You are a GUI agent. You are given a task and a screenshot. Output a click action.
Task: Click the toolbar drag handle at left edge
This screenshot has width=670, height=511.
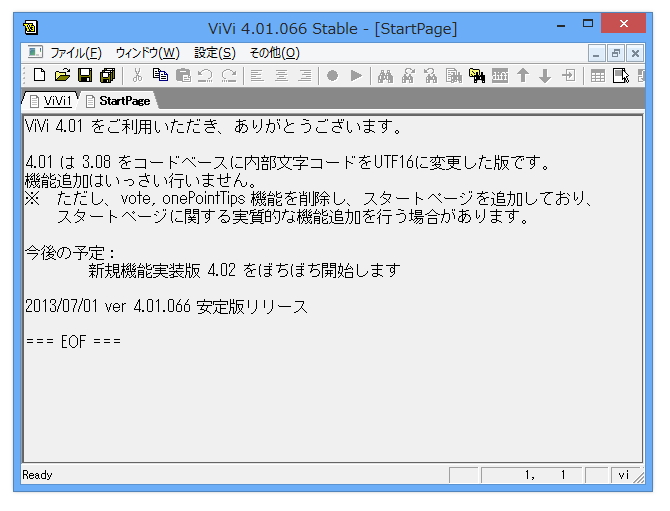[25, 76]
